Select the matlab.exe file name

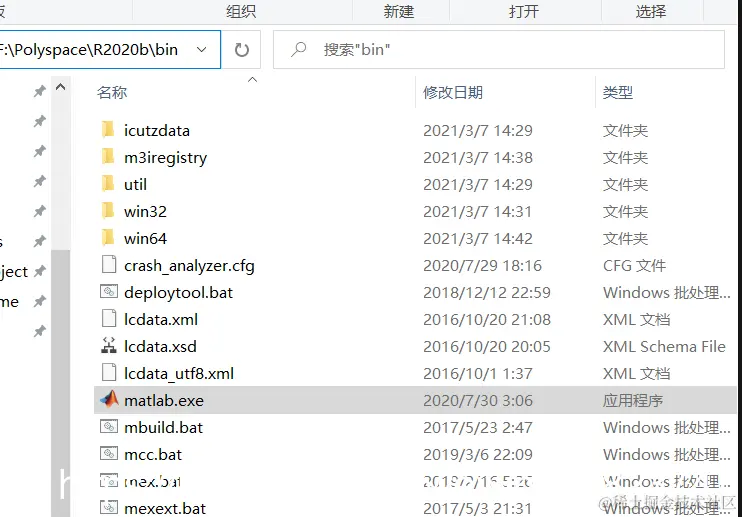[x=164, y=400]
